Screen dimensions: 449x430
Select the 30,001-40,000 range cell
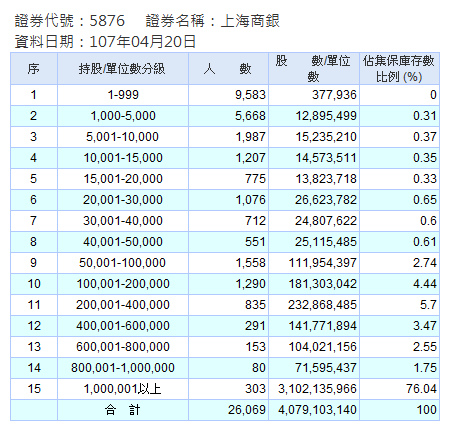(123, 221)
